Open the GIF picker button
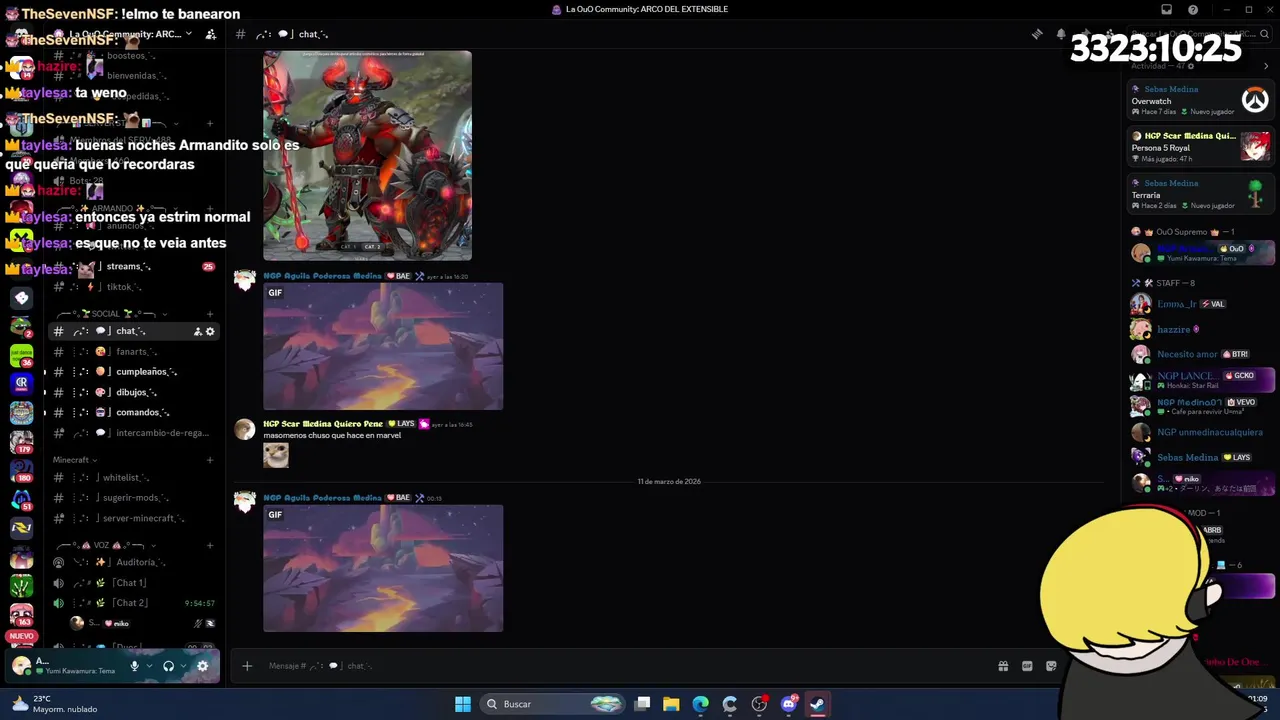Viewport: 1280px width, 720px height. pos(1027,666)
